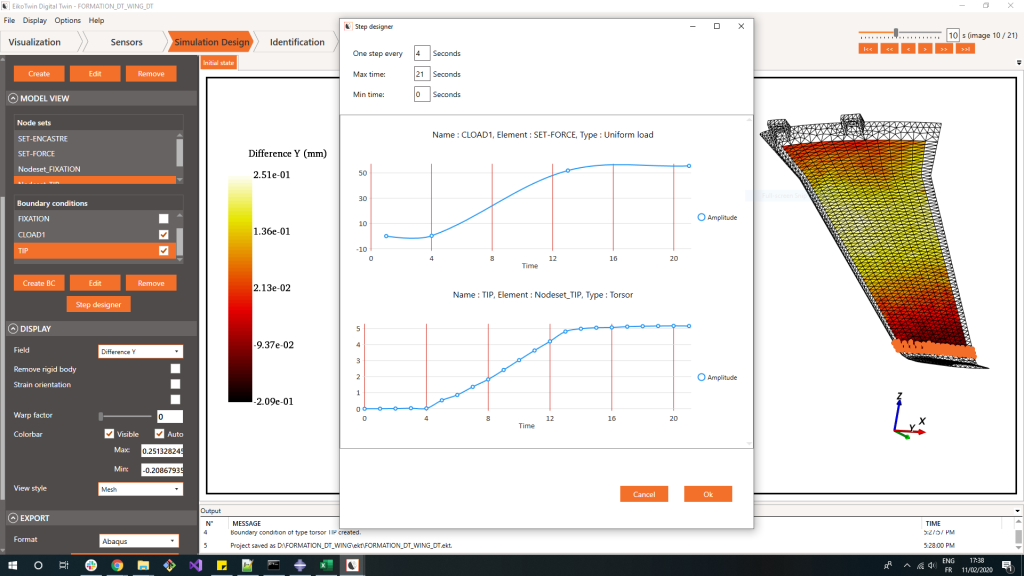Viewport: 1024px width, 576px height.
Task: Open the Display menu
Action: [x=35, y=20]
